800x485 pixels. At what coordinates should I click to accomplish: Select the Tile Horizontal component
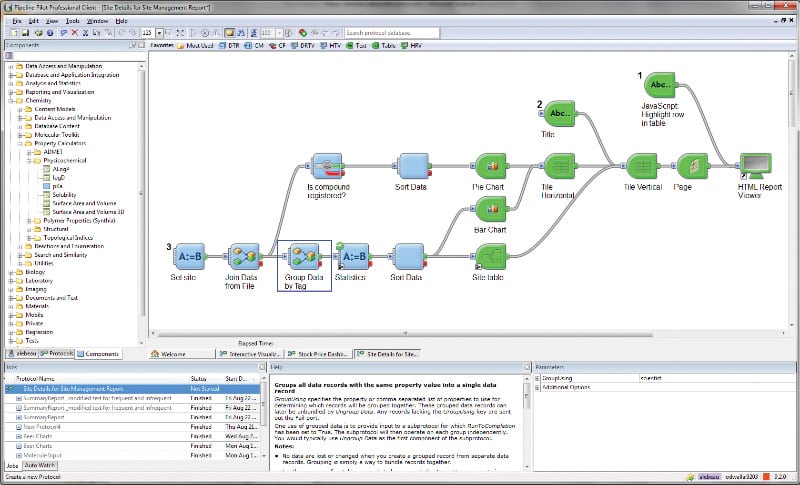(x=559, y=166)
